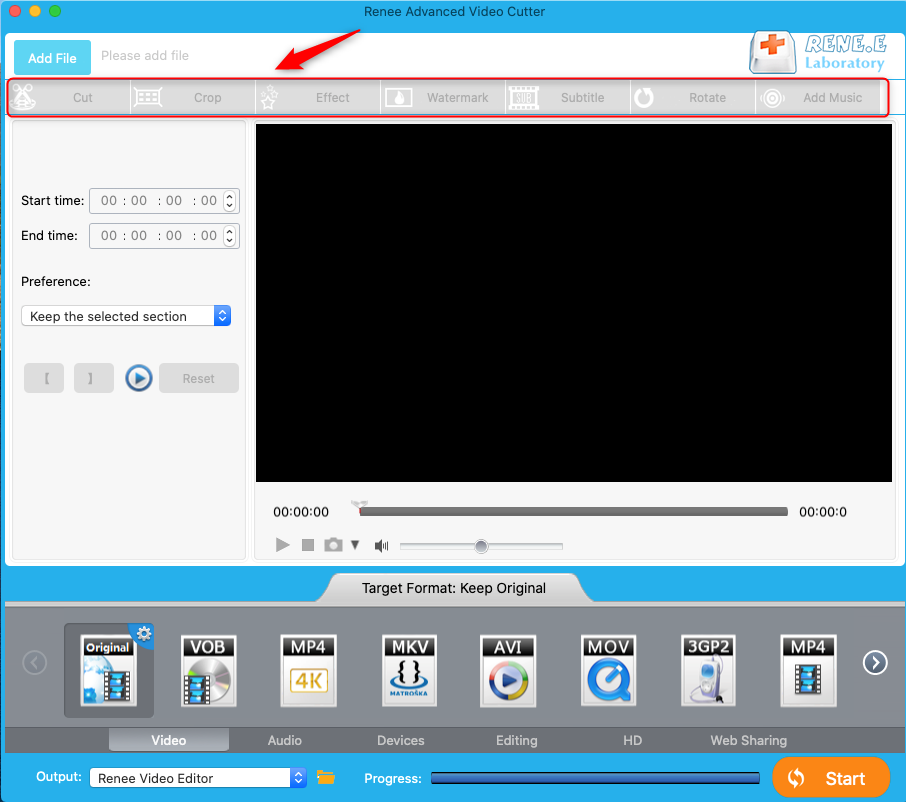Choose the MOV QuickTime format icon

(x=608, y=670)
